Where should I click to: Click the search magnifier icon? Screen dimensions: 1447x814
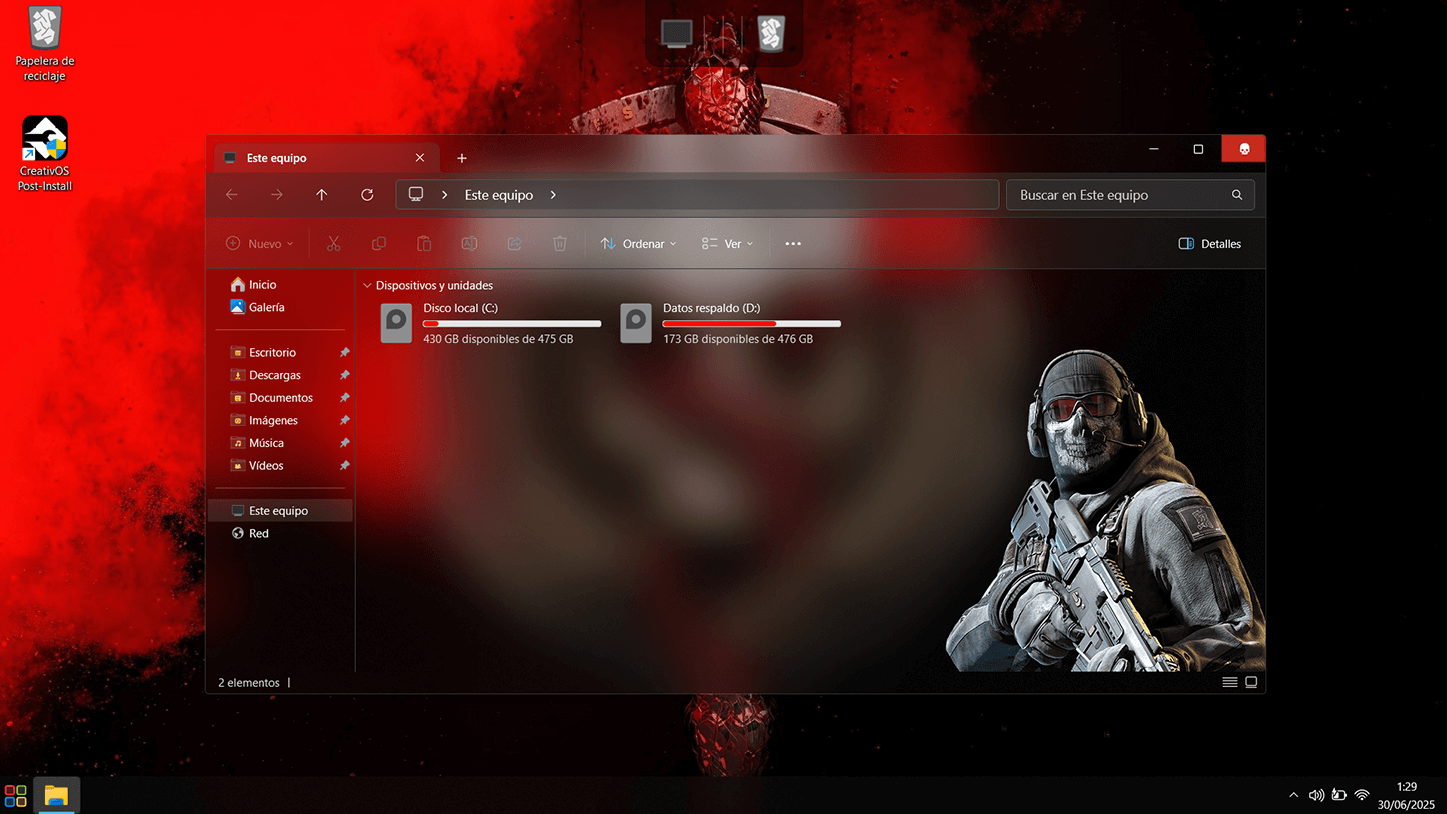tap(1237, 195)
